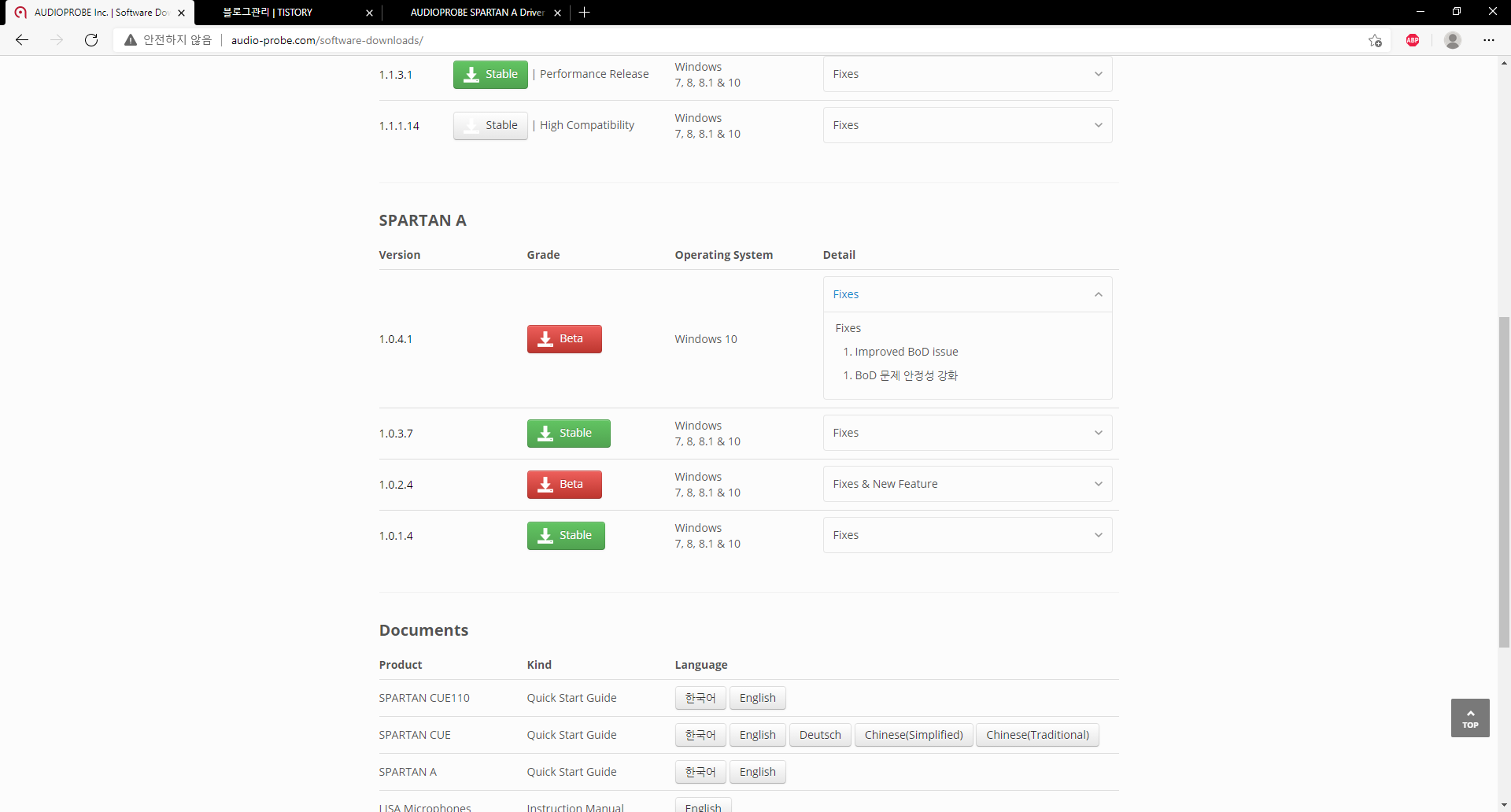
Task: Click 'Performance Release' label
Action: pyautogui.click(x=594, y=74)
